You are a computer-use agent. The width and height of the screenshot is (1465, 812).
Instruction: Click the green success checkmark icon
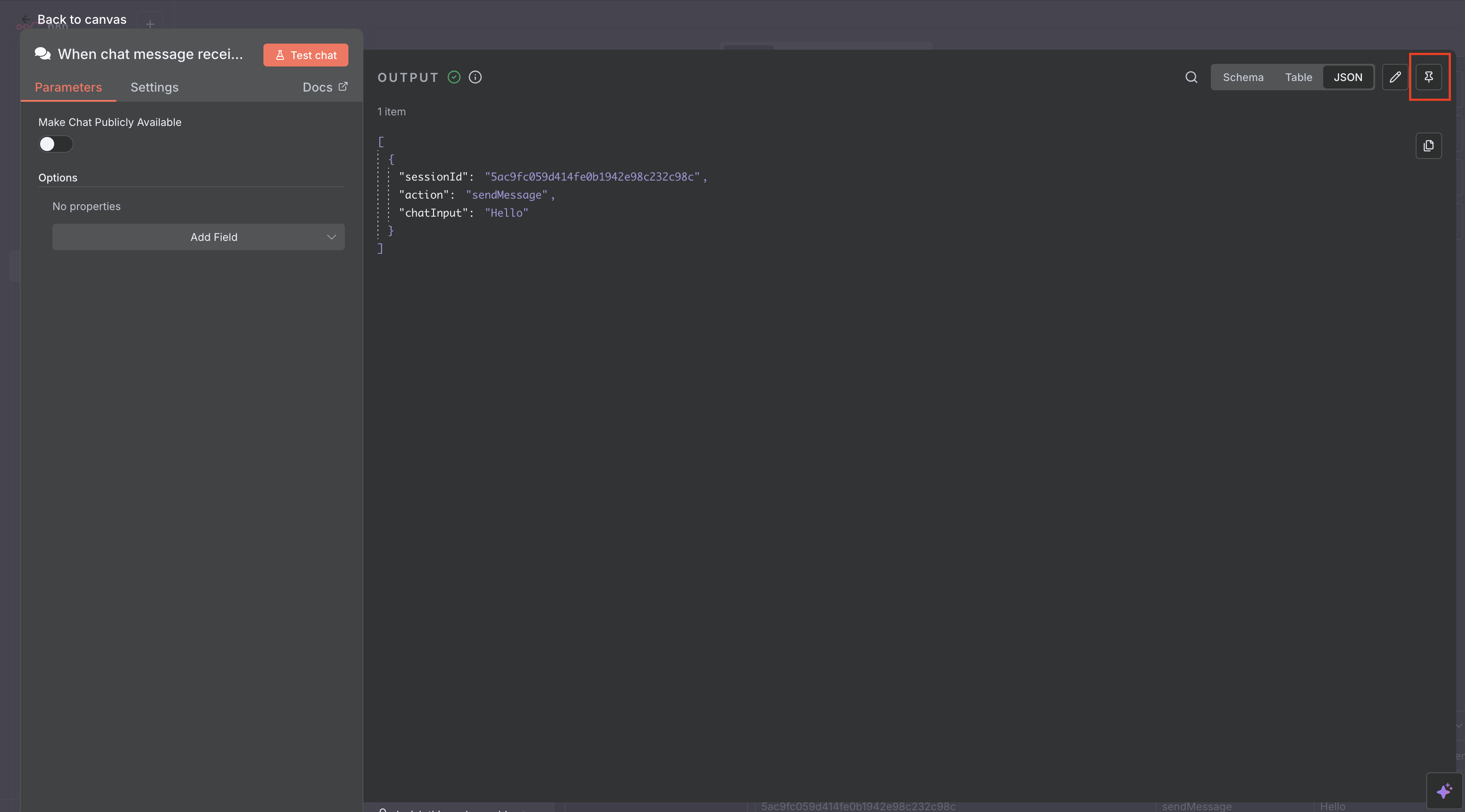point(454,78)
